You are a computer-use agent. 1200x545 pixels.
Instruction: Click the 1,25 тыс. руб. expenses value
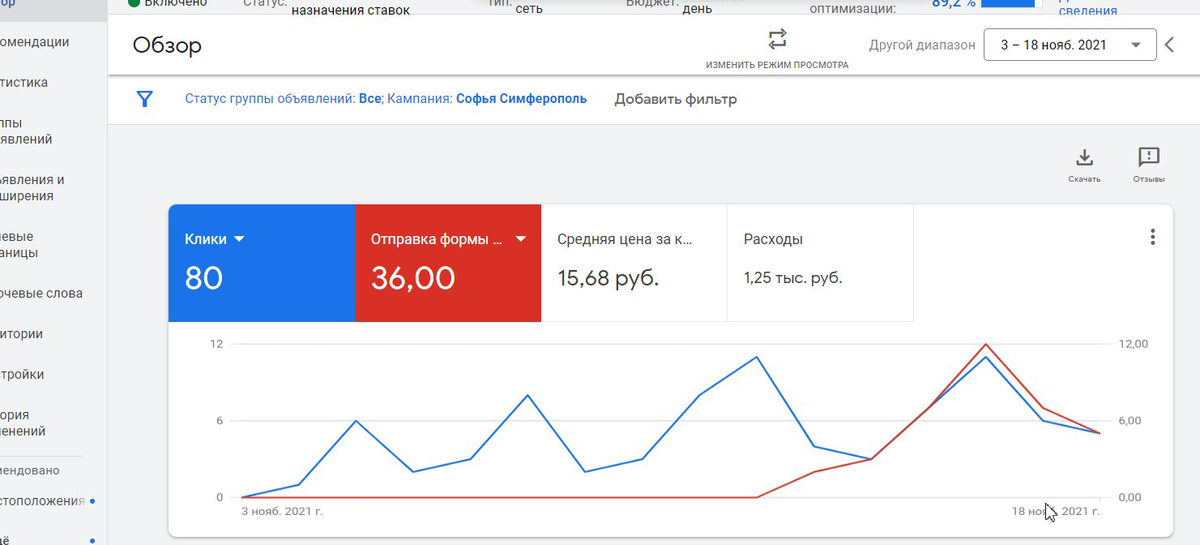[793, 278]
